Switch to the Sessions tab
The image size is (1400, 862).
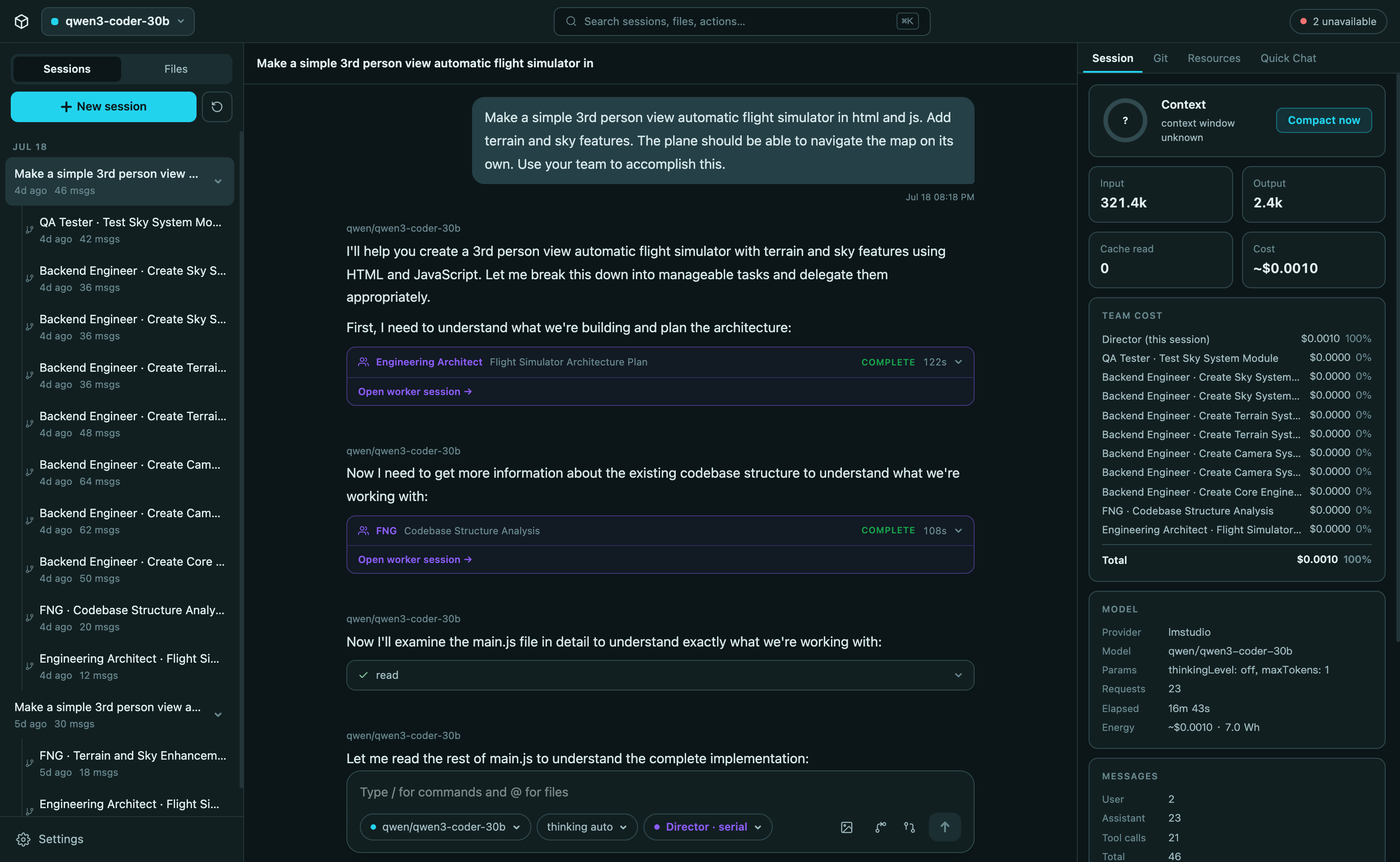pos(67,69)
